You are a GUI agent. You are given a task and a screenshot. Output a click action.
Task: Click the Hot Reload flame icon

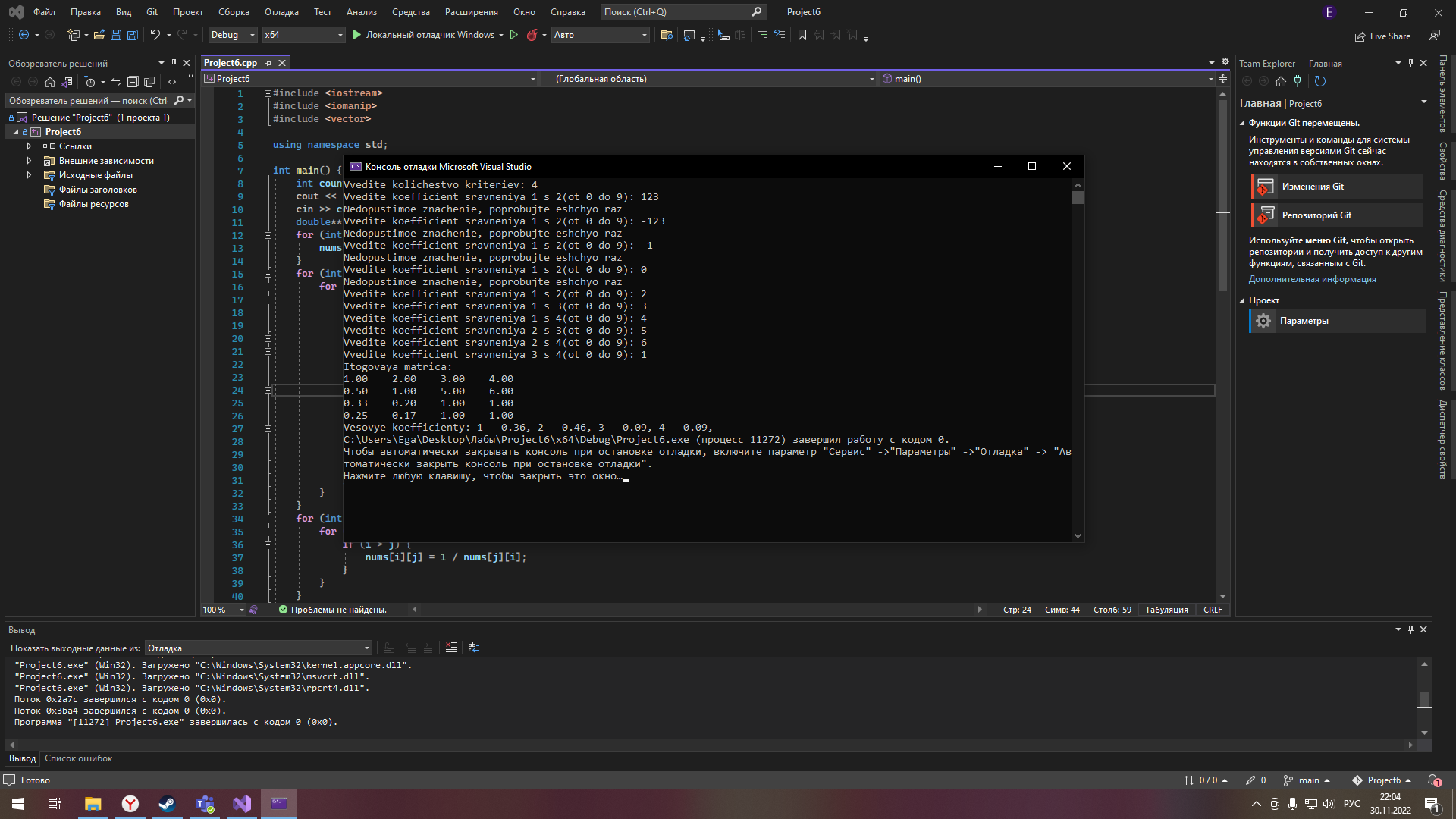(x=532, y=35)
